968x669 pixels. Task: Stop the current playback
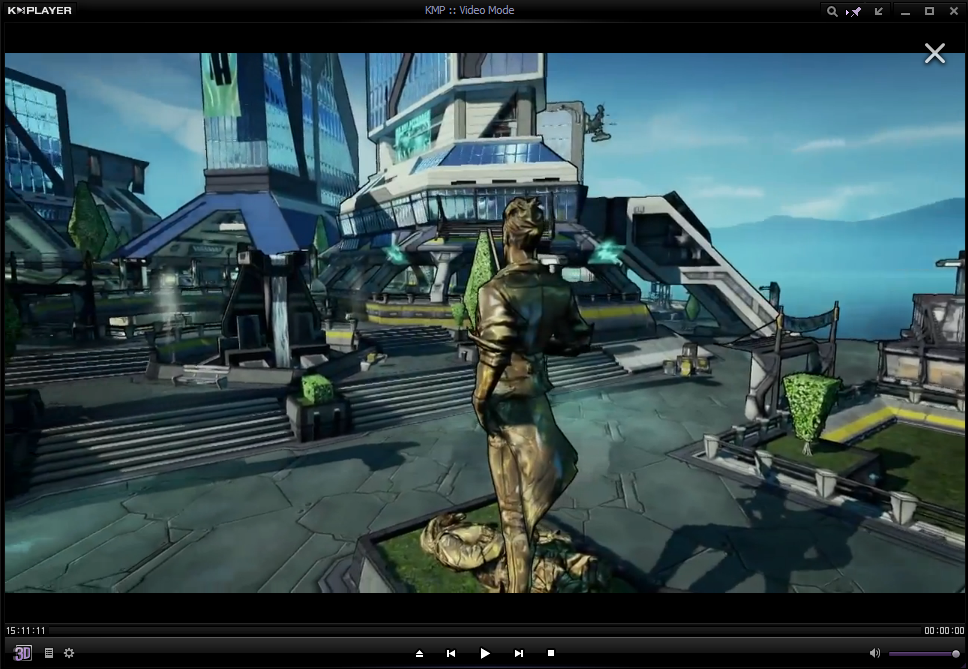pos(549,653)
